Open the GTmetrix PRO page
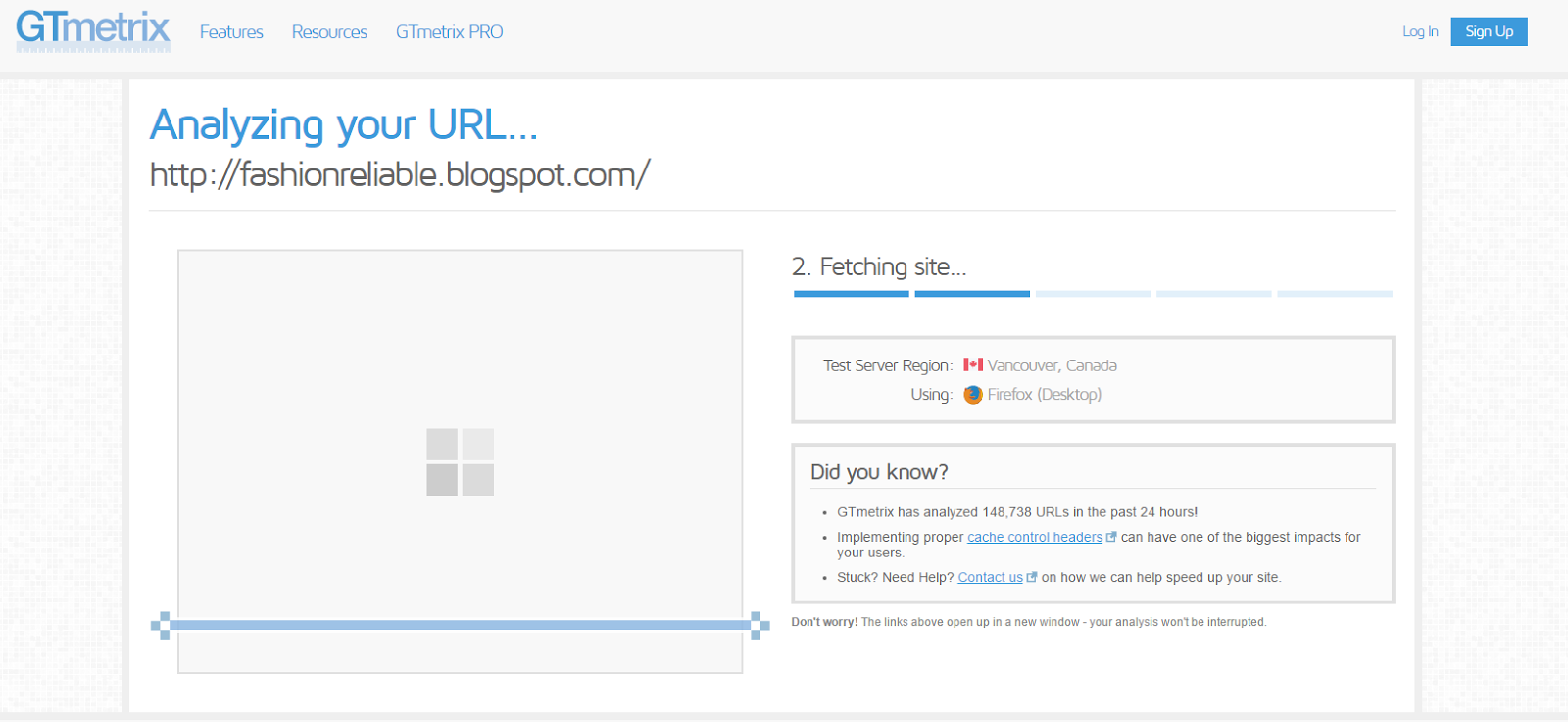The image size is (1568, 722). point(450,32)
